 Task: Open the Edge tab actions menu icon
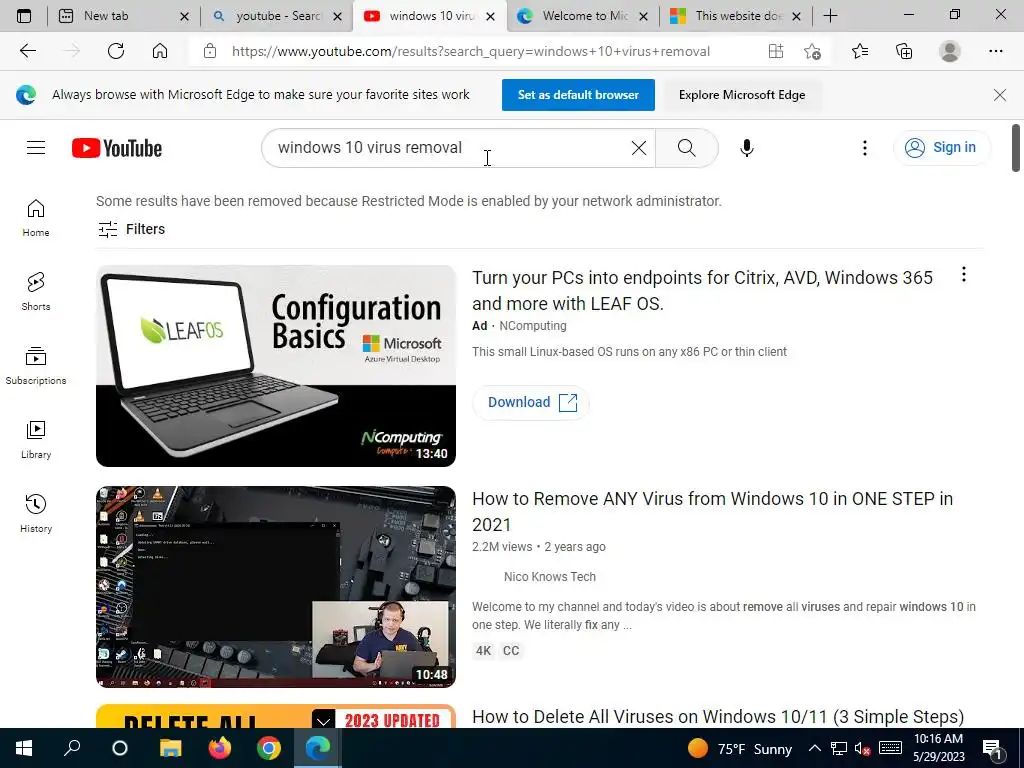(24, 16)
